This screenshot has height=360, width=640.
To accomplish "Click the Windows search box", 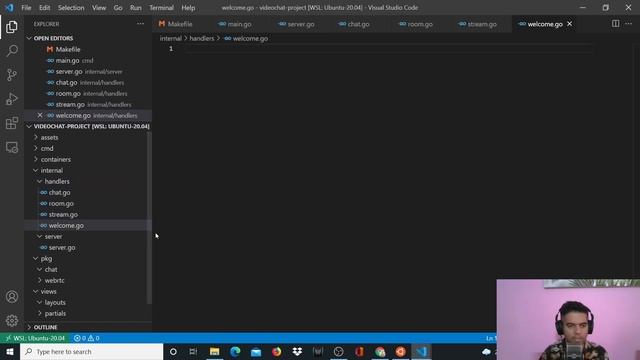I will pos(91,351).
